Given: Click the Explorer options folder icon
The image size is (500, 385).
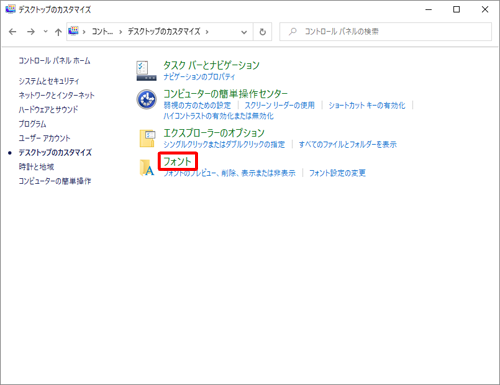Looking at the screenshot, I should coord(147,138).
